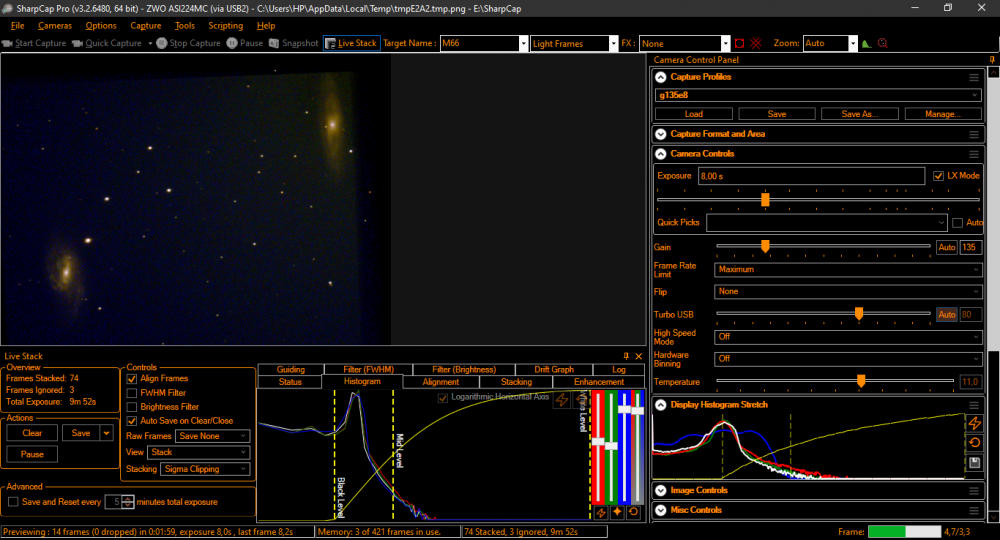The height and width of the screenshot is (540, 1000).
Task: Click the green image histogram icon
Action: coord(866,43)
